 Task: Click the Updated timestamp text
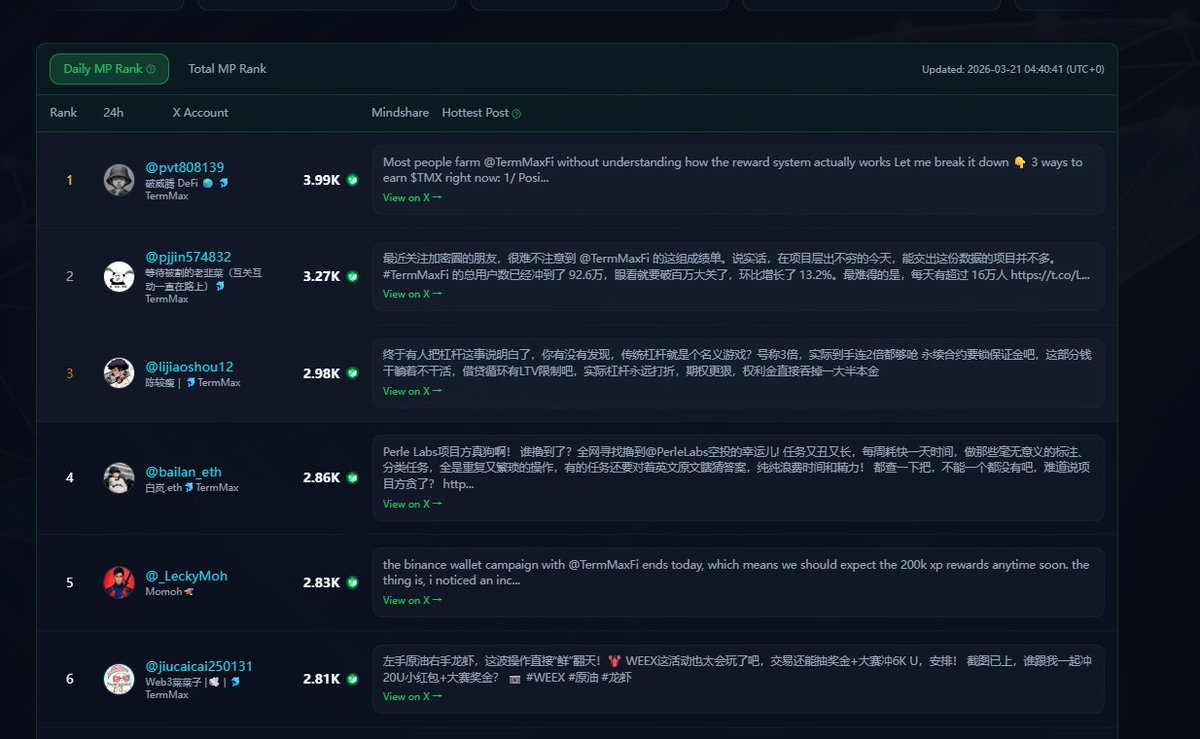pyautogui.click(x=1013, y=69)
